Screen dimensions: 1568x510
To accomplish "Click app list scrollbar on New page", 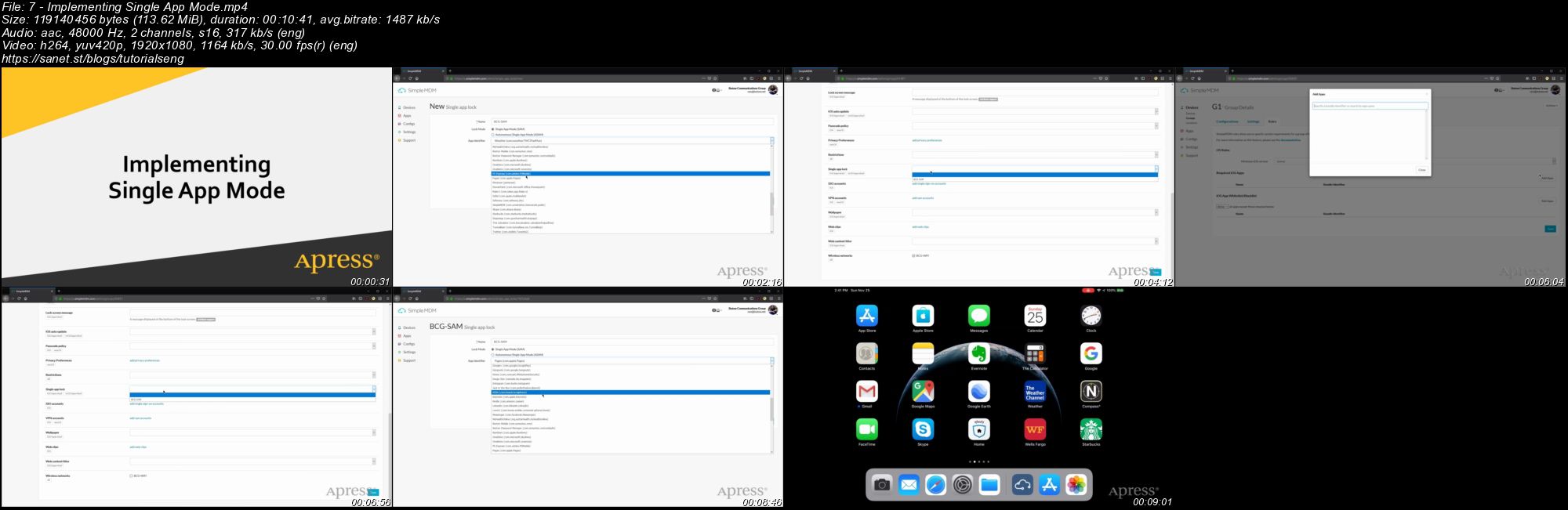I will [x=771, y=204].
